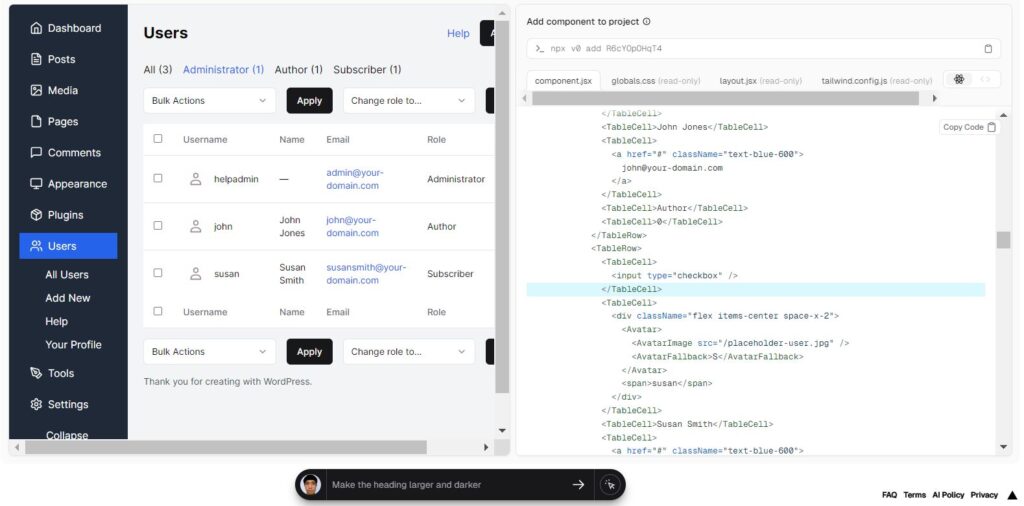Click the top Apply button
The height and width of the screenshot is (506, 1024).
(310, 101)
